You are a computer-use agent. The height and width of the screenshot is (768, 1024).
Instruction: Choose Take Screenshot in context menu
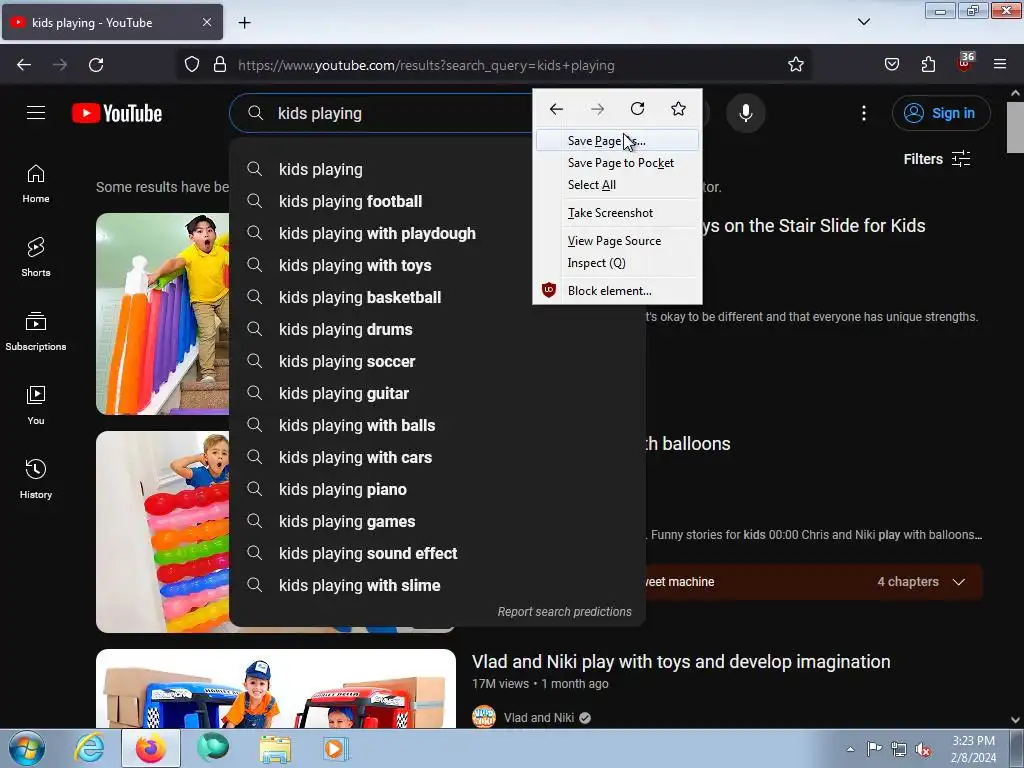617,213
